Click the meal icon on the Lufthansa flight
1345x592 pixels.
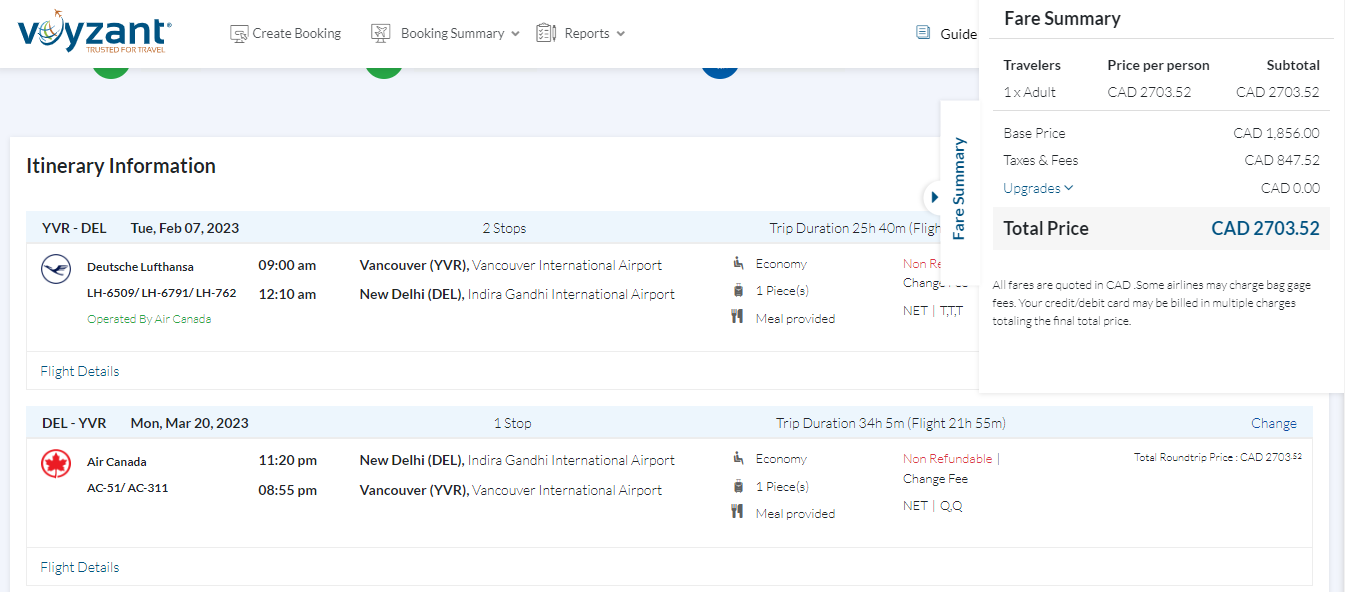pyautogui.click(x=738, y=317)
